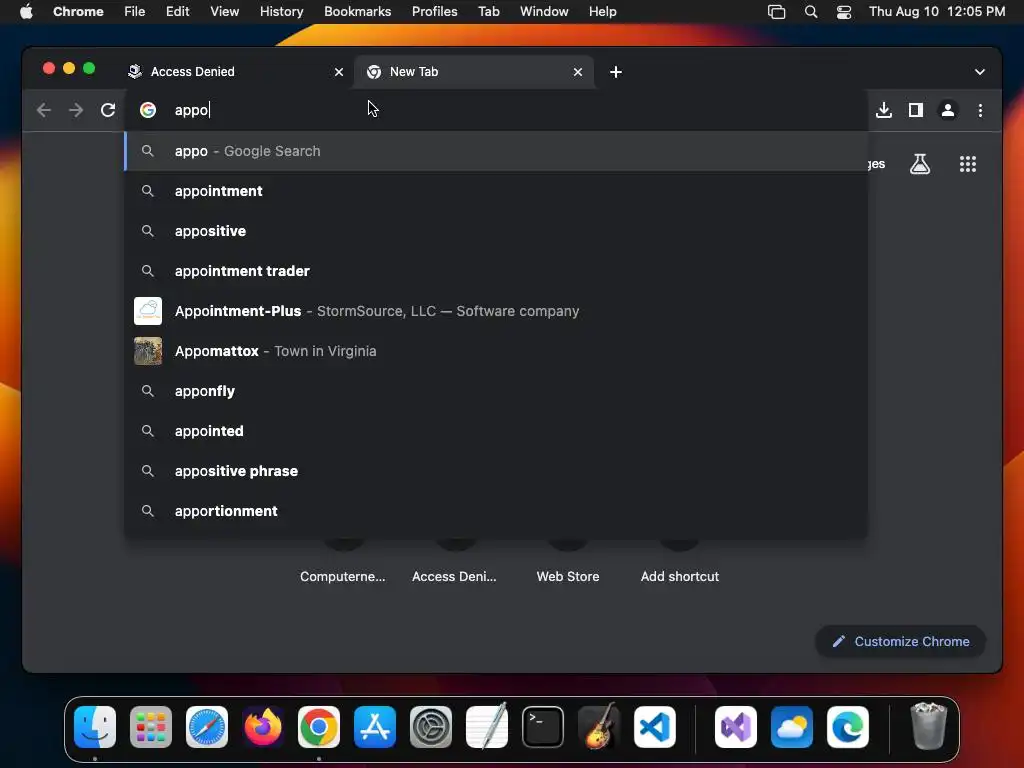The width and height of the screenshot is (1024, 768).
Task: Open Terminal from the Dock
Action: pos(543,727)
